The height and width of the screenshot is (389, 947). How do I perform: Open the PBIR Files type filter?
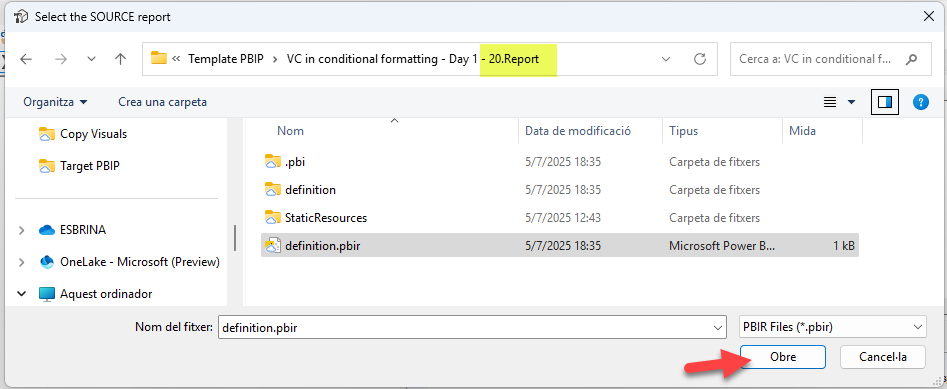833,327
